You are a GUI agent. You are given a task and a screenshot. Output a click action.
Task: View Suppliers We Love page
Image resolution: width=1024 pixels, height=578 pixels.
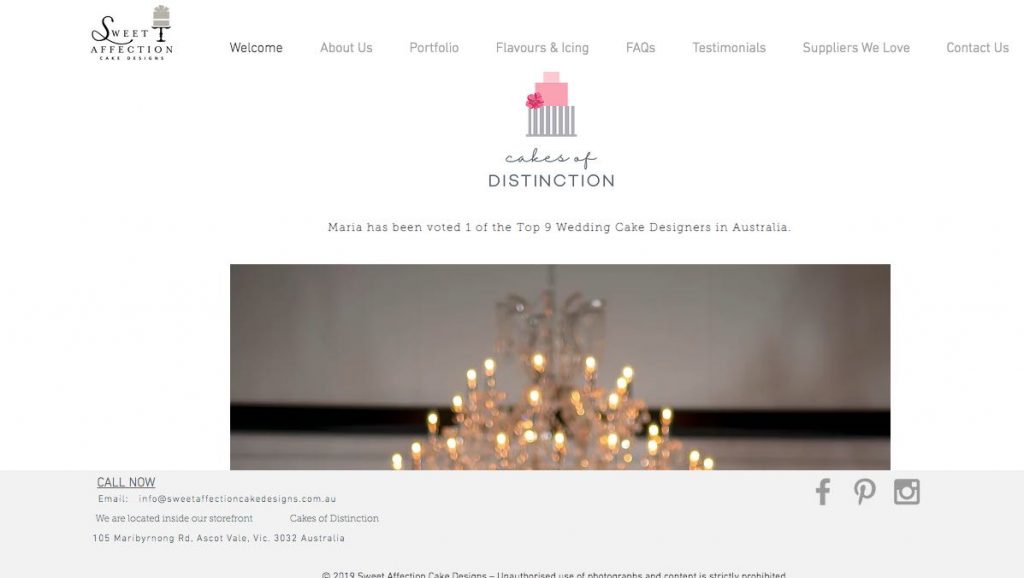click(x=856, y=48)
